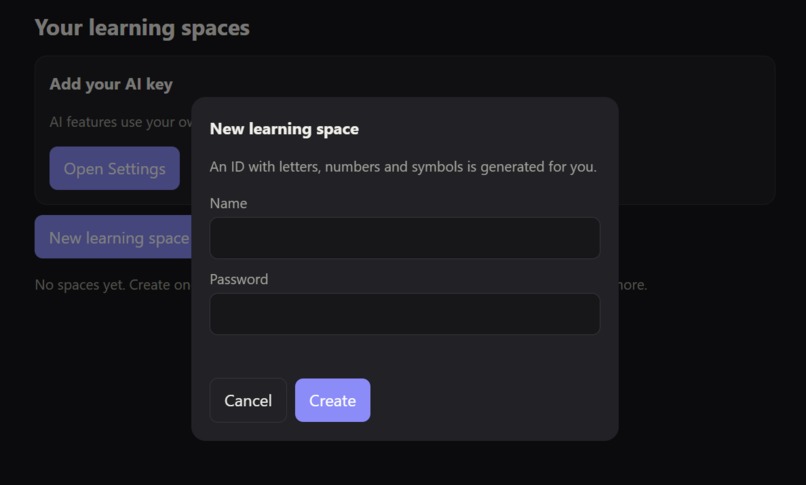
Task: Click the 'No spaces yet' message
Action: tap(113, 285)
